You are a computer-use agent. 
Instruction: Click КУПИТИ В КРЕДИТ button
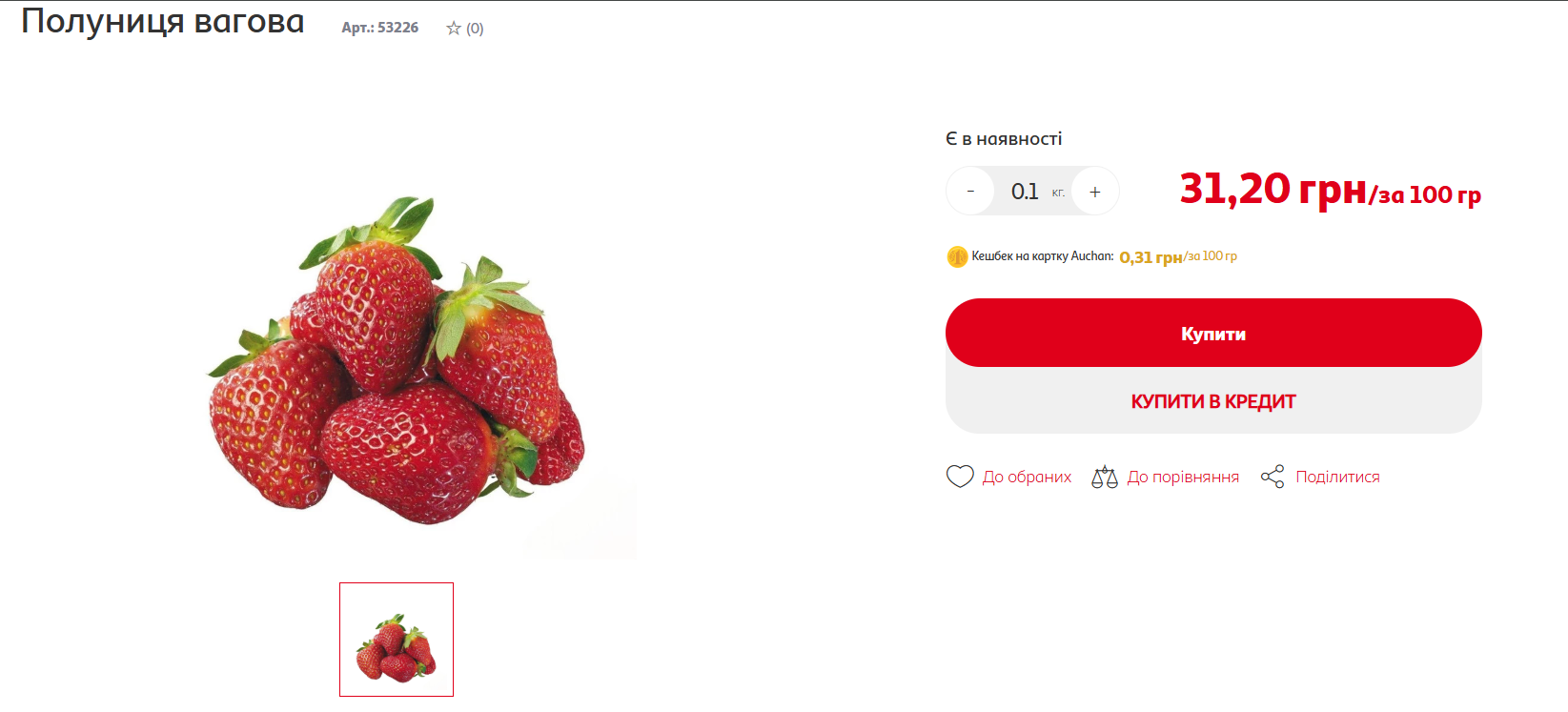tap(1213, 401)
